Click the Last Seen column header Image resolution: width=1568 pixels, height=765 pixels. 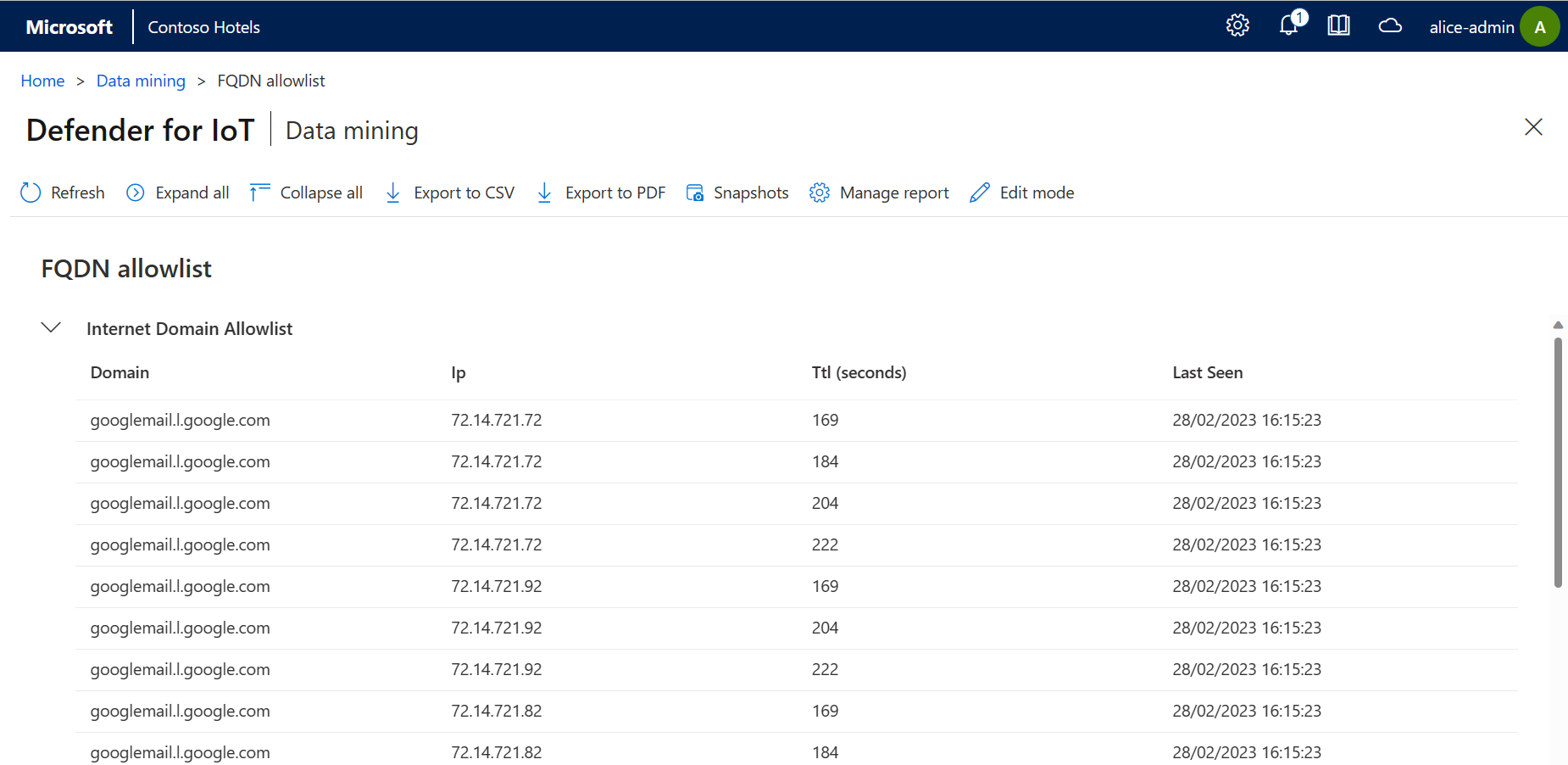click(1208, 372)
